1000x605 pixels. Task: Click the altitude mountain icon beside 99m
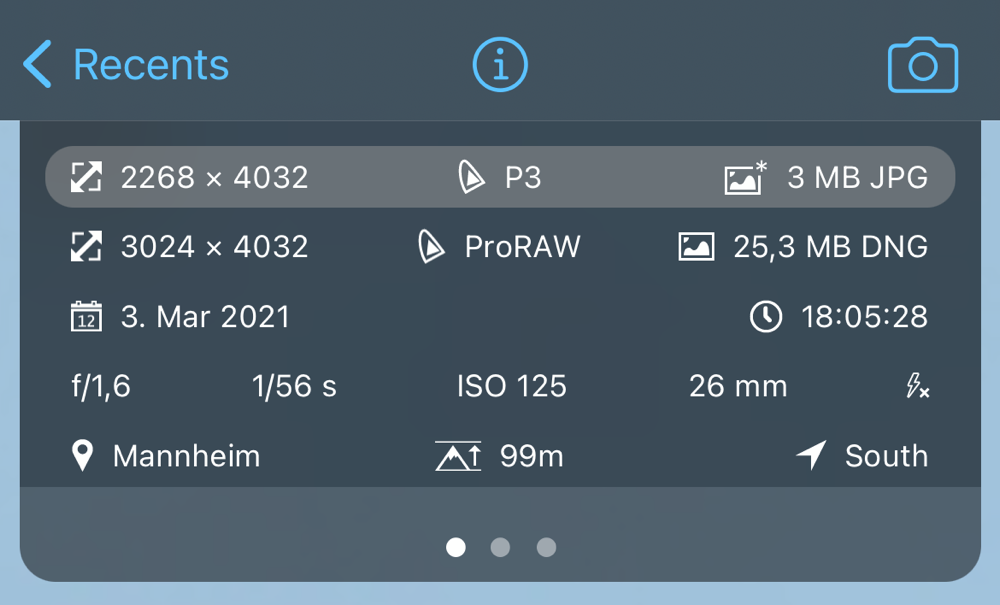458,455
